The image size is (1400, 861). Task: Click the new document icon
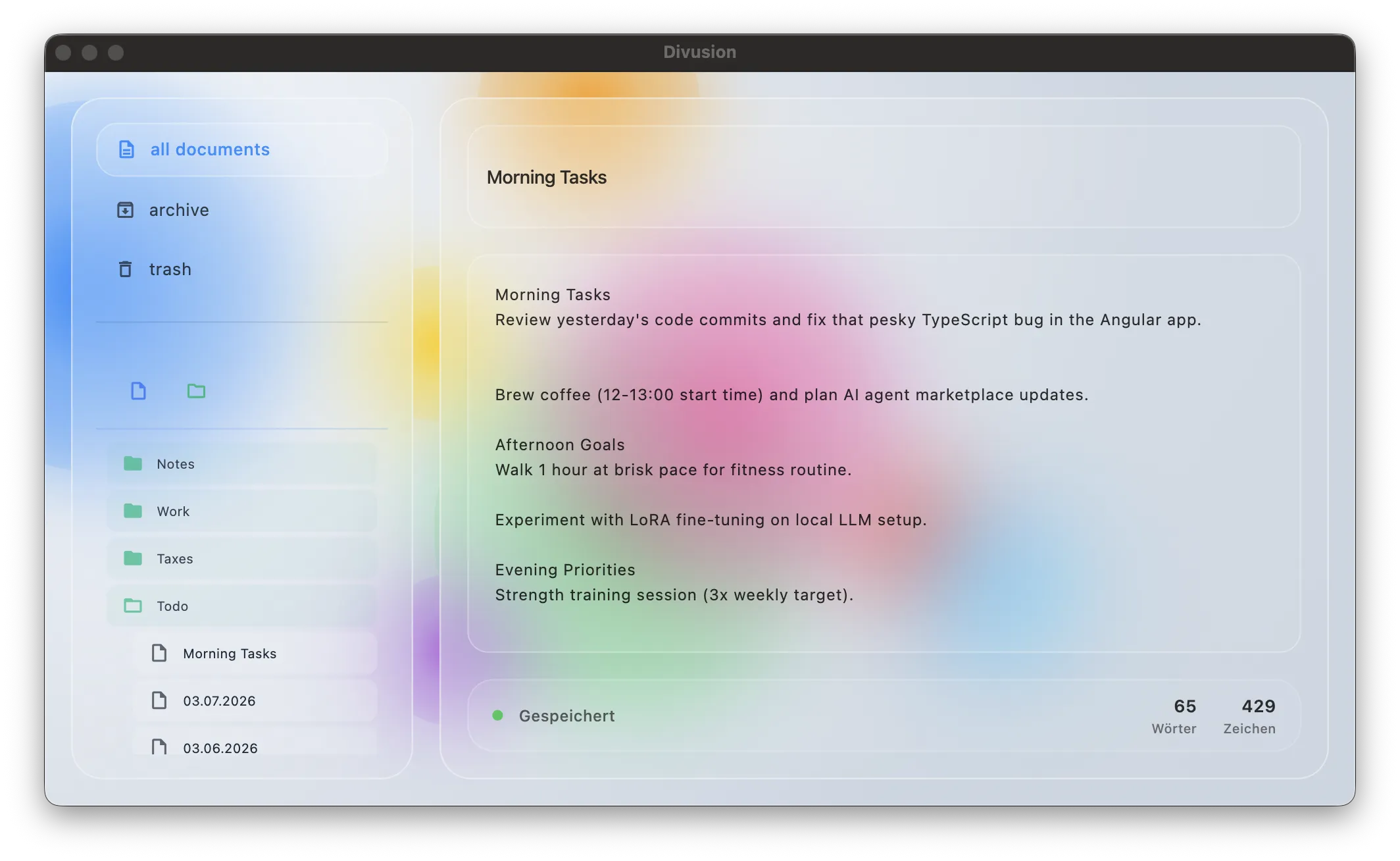click(138, 391)
